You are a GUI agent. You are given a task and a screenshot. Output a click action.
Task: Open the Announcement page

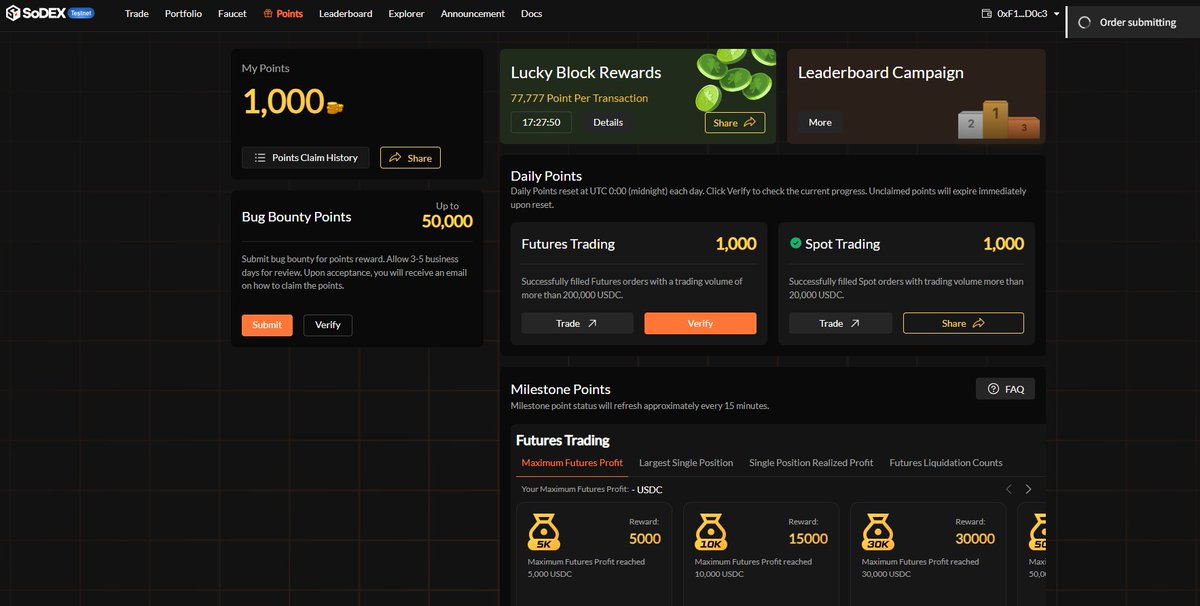tap(473, 14)
